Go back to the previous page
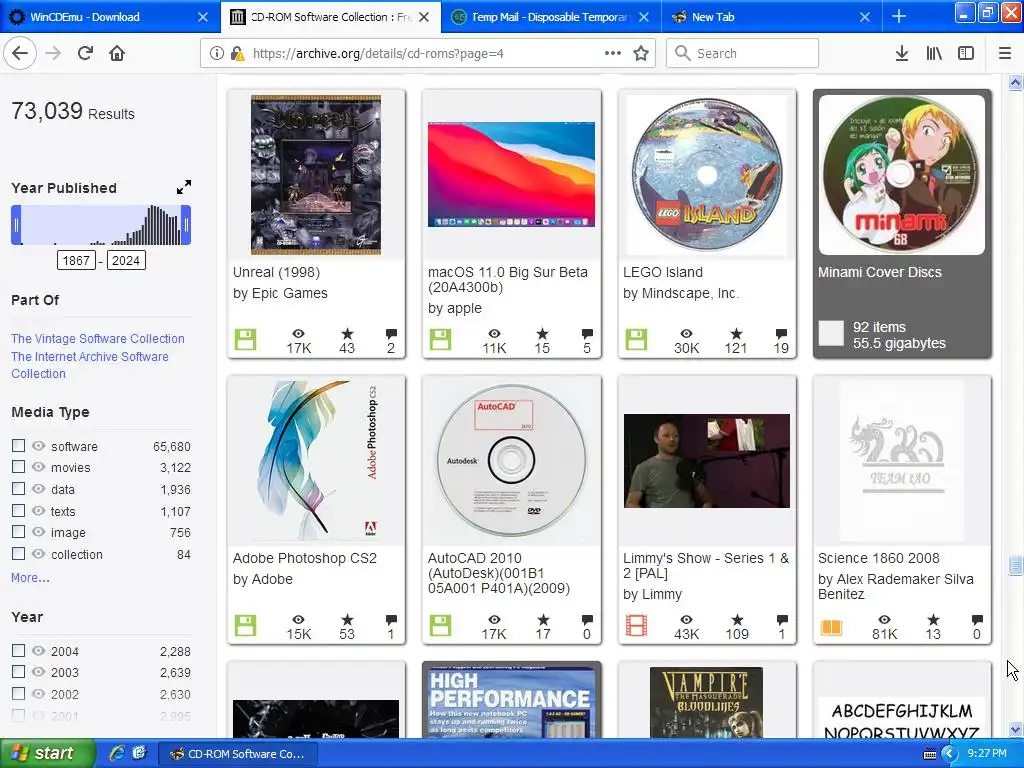 click(x=20, y=54)
